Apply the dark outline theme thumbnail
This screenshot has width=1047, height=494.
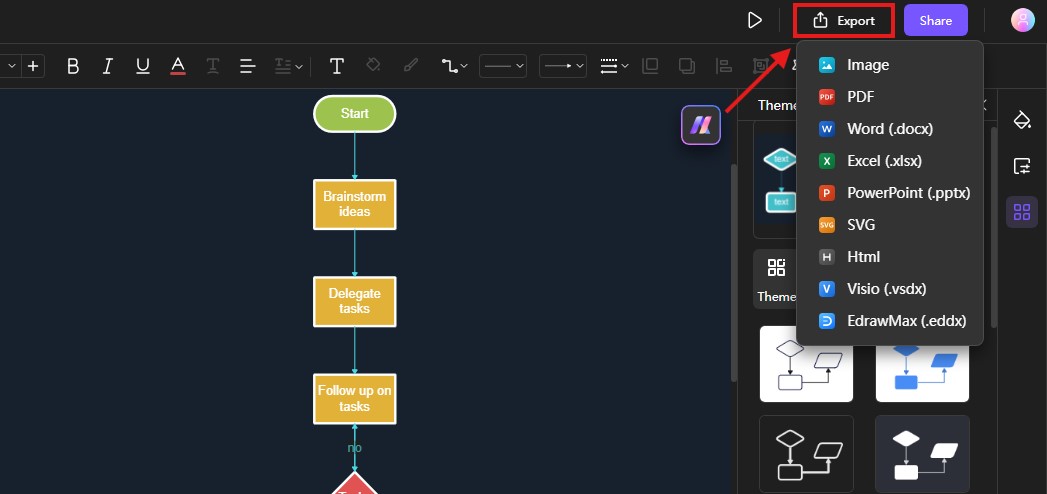pos(806,454)
